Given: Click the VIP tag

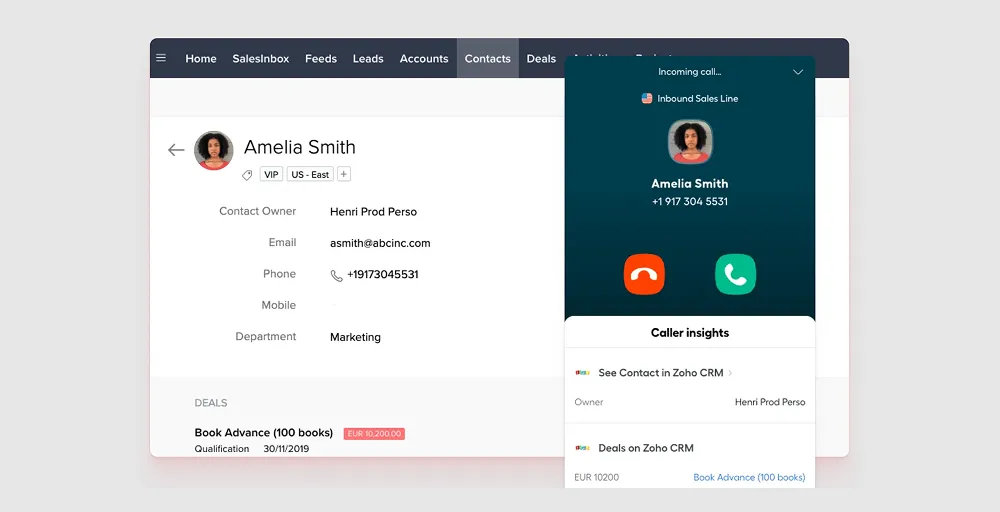Looking at the screenshot, I should click(x=272, y=174).
